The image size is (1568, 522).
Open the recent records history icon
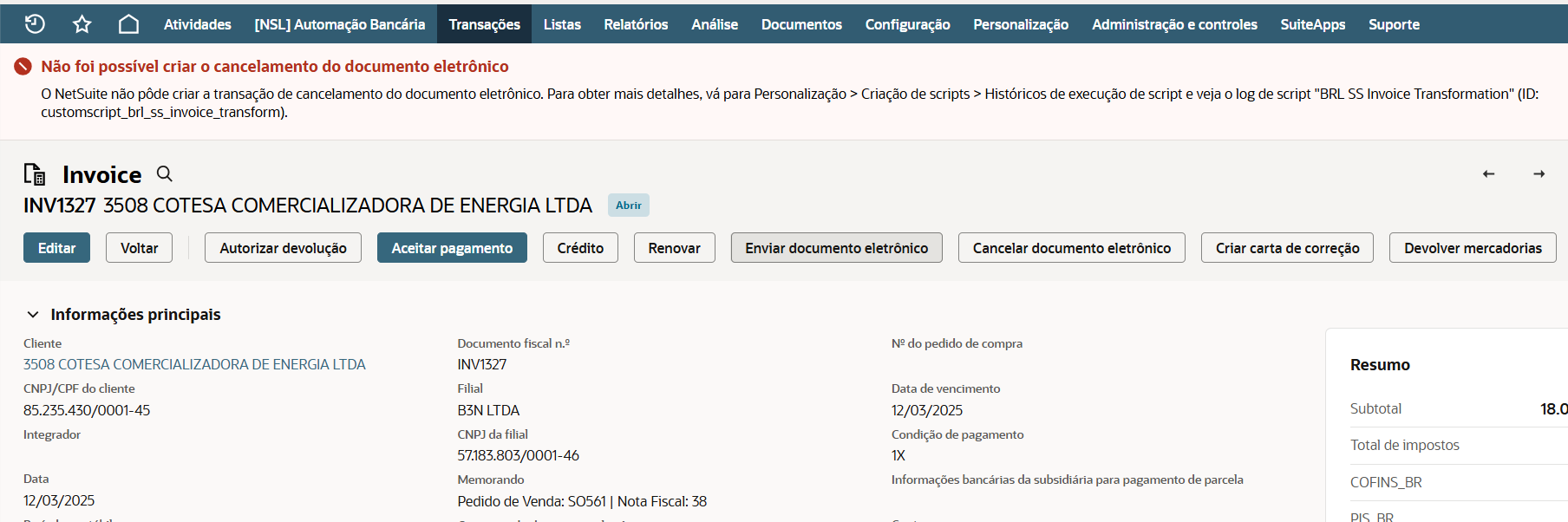coord(35,24)
